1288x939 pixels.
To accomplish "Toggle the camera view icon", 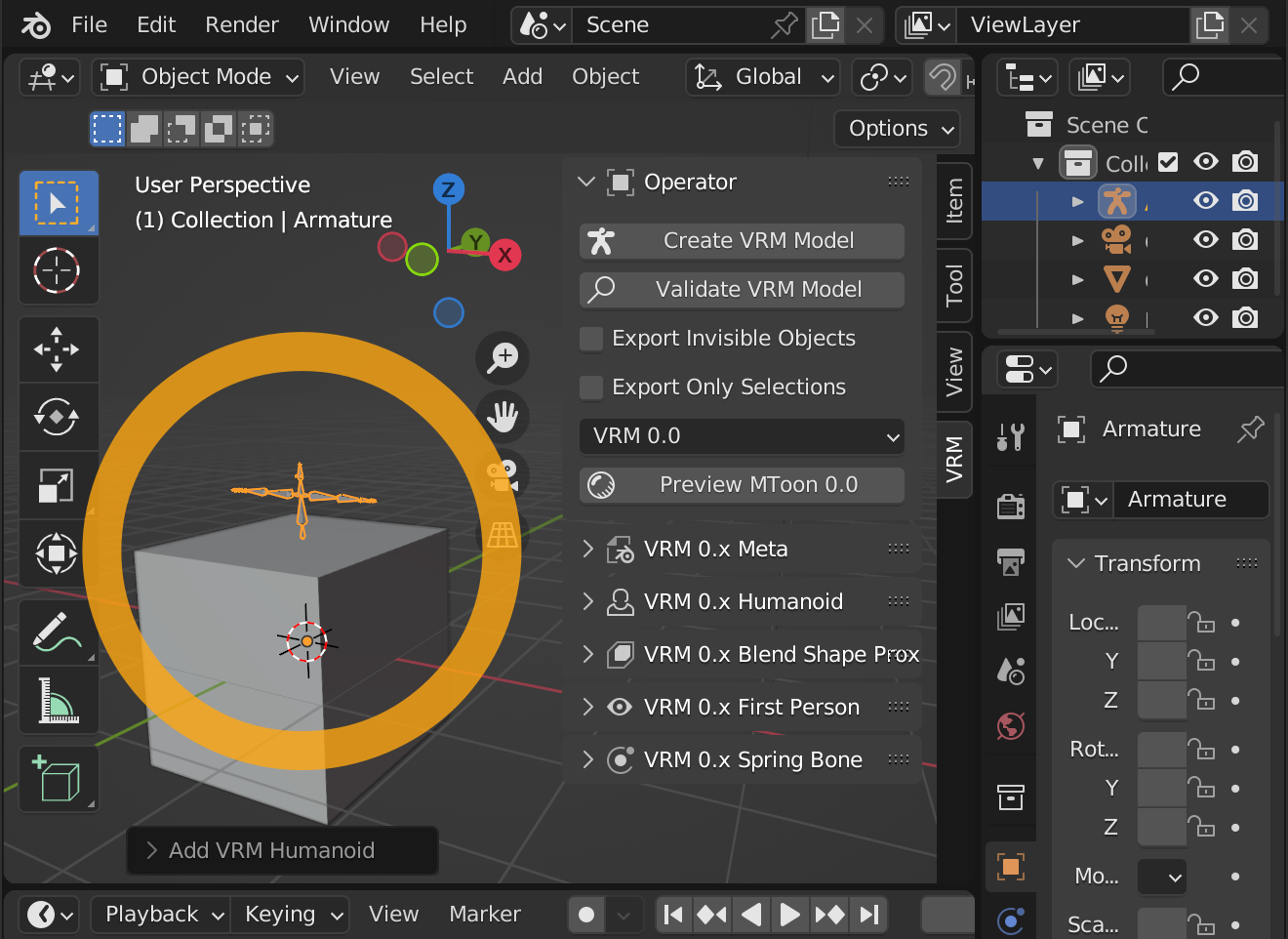I will point(503,476).
